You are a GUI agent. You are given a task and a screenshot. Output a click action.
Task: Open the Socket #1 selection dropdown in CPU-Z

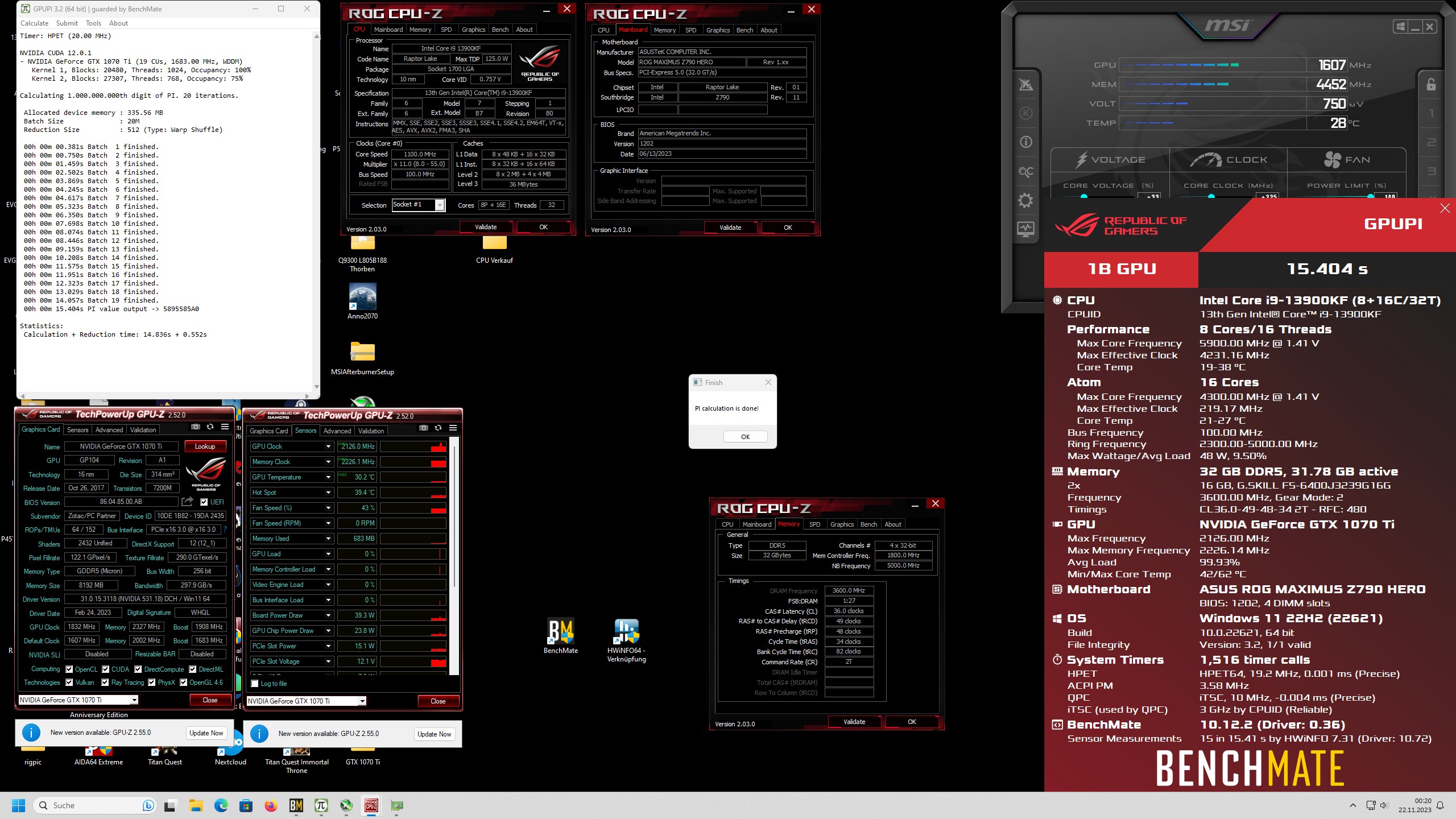tap(440, 205)
